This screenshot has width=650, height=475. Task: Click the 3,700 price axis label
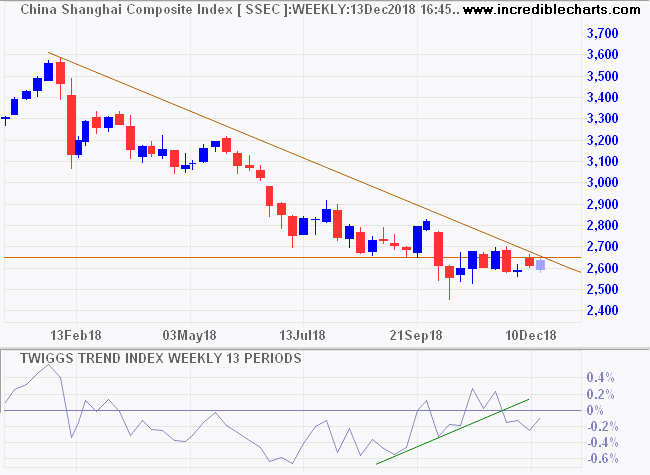click(602, 33)
